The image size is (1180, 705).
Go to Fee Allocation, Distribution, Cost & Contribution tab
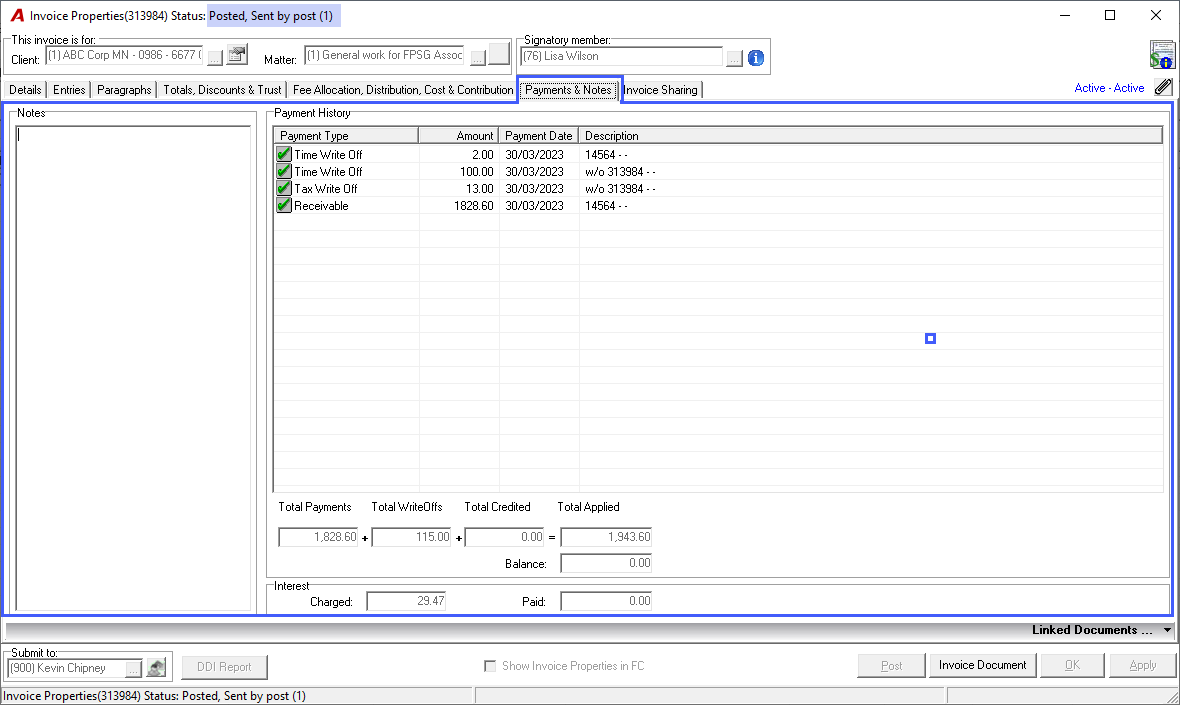pyautogui.click(x=403, y=90)
